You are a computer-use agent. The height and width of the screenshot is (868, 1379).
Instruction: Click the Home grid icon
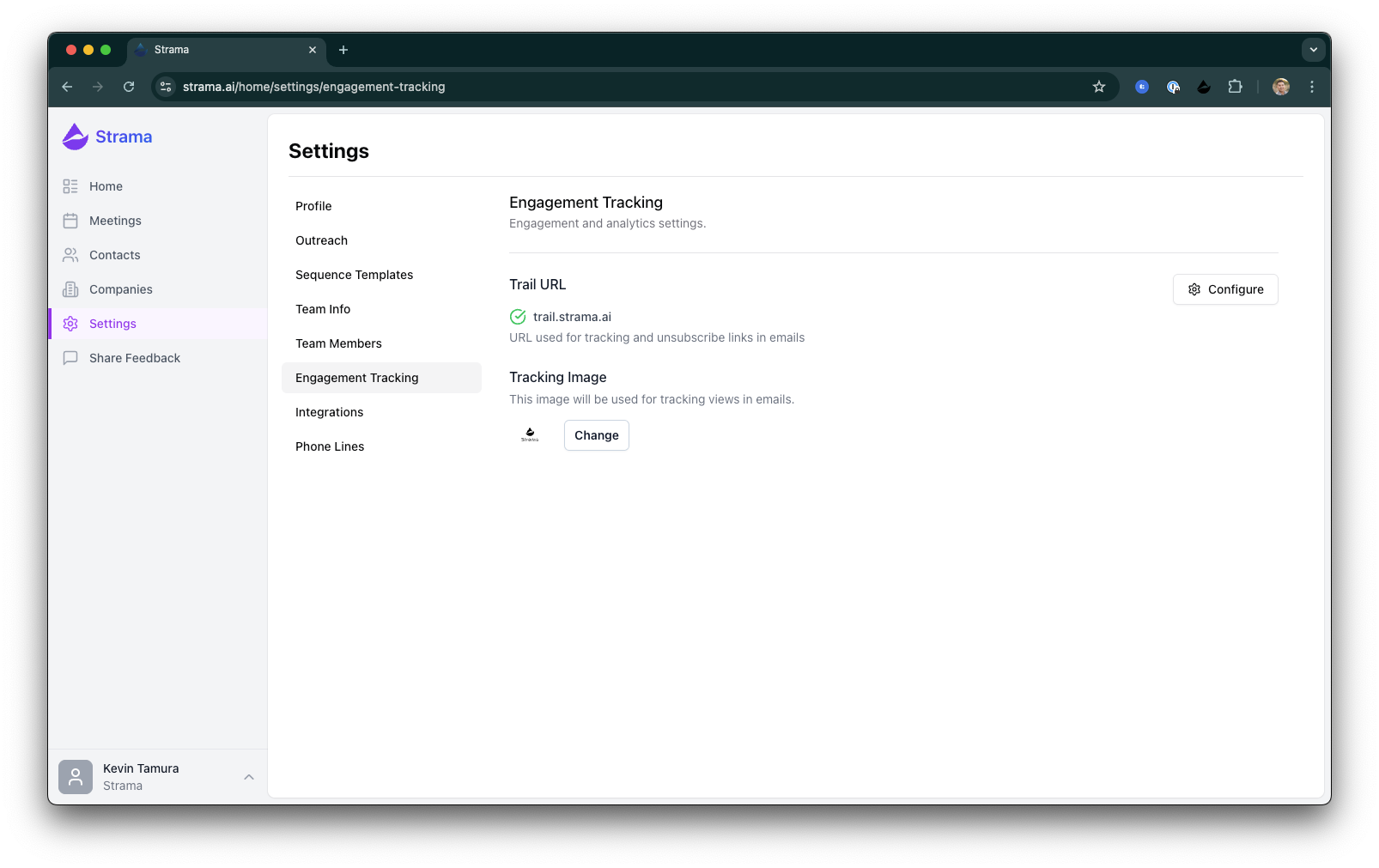70,186
